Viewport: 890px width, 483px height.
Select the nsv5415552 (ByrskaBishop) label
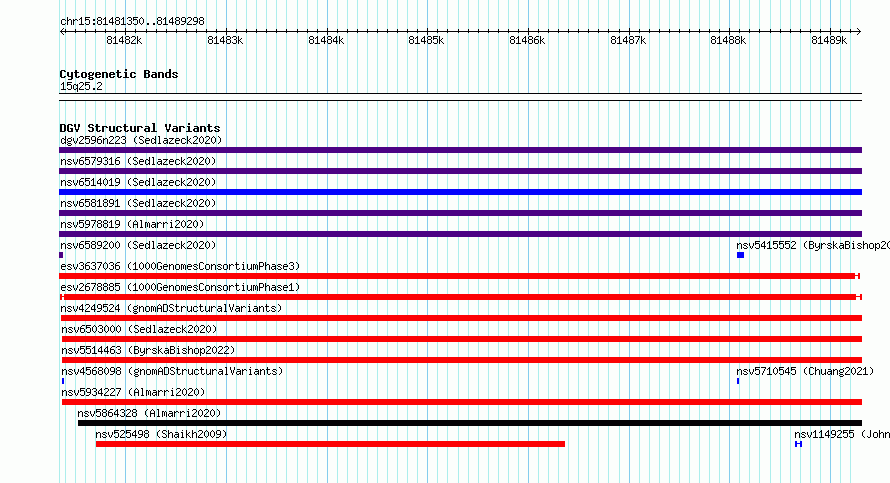tap(813, 245)
